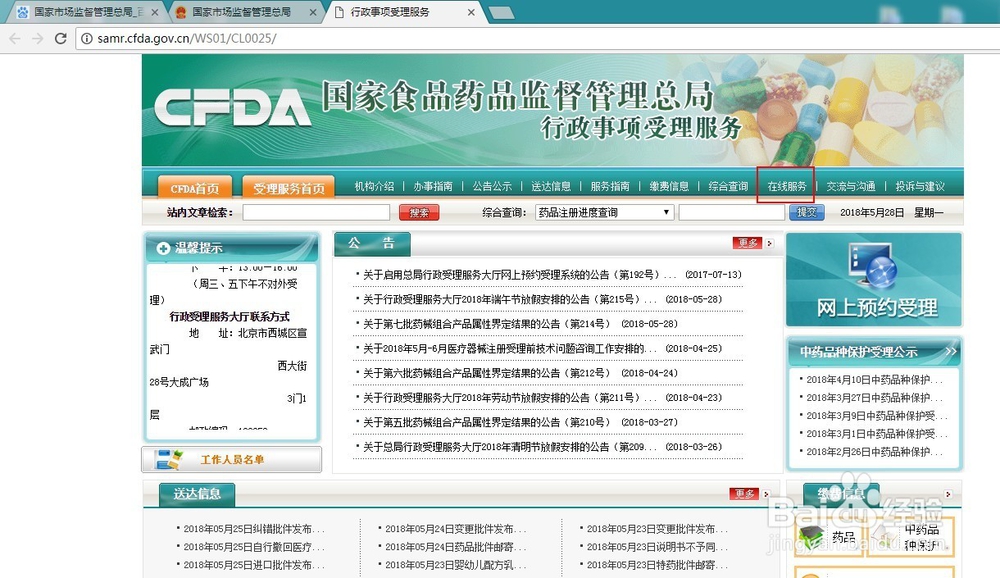Open 2018年05月23日特药批件邮寄 entry
This screenshot has height=578, width=1000.
coord(657,565)
